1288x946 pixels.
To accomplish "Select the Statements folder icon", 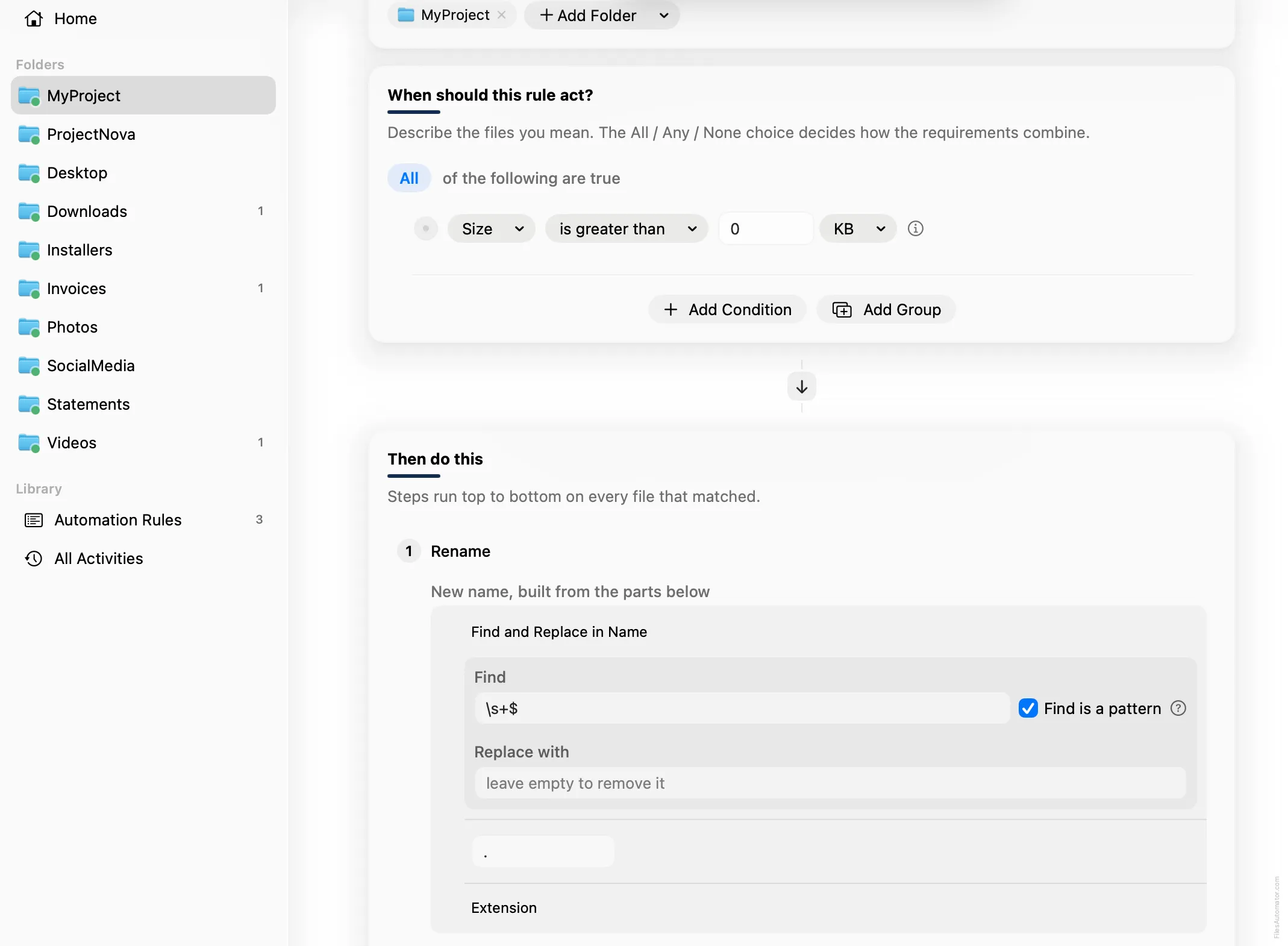I will click(x=28, y=404).
